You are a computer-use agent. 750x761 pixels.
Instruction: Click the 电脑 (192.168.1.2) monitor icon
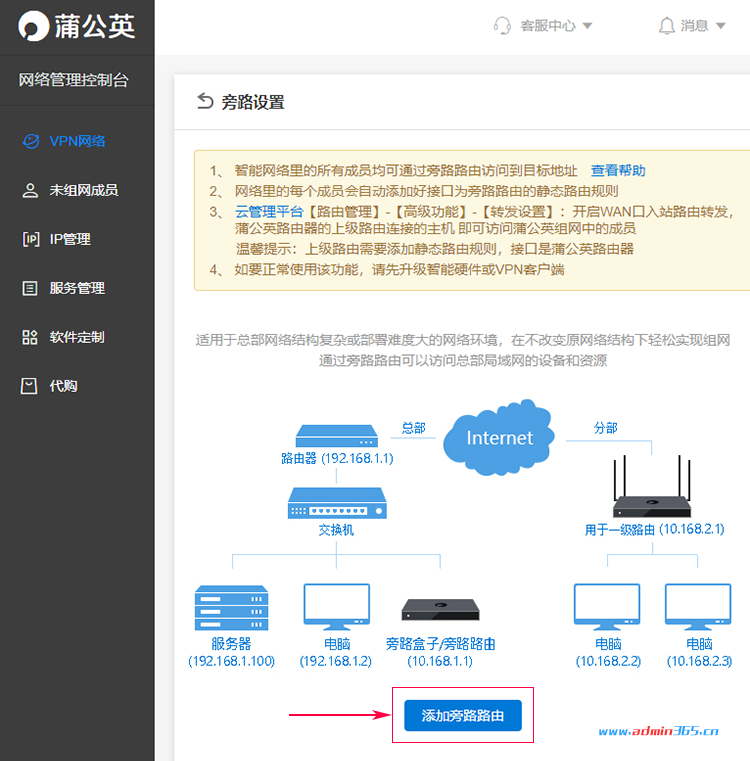tap(337, 607)
